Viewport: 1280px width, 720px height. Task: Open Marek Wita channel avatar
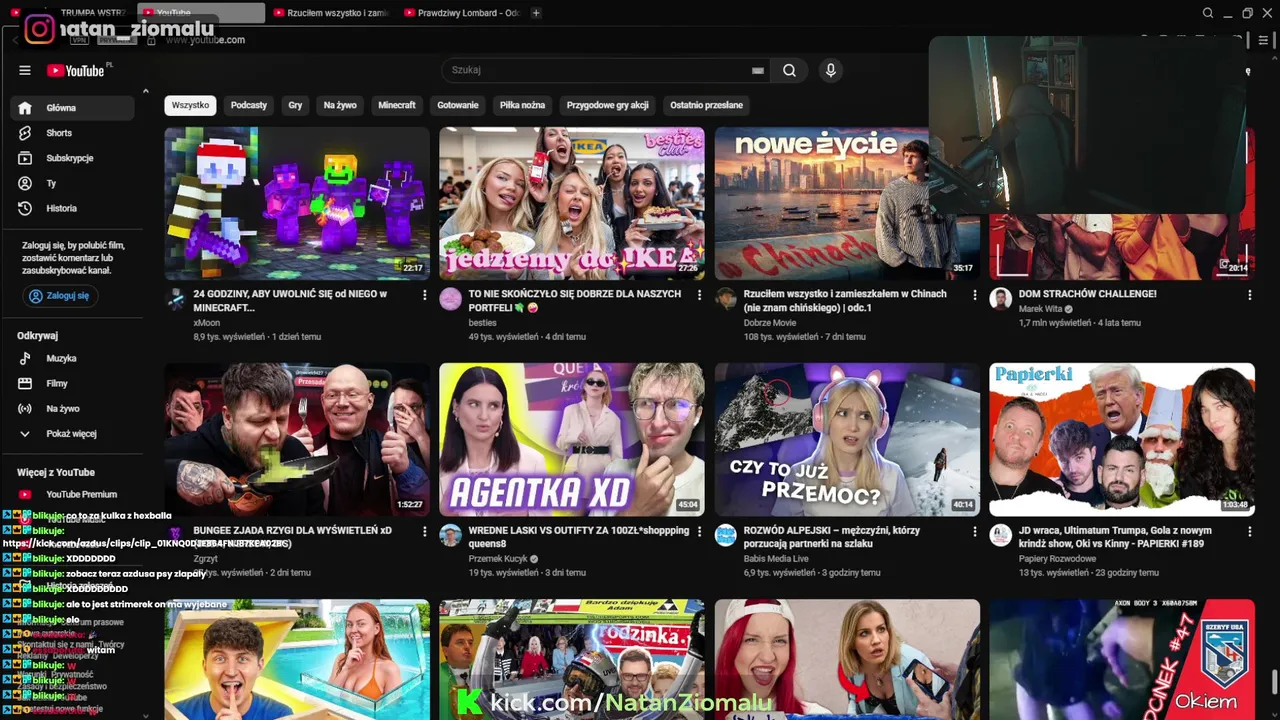pos(1000,299)
